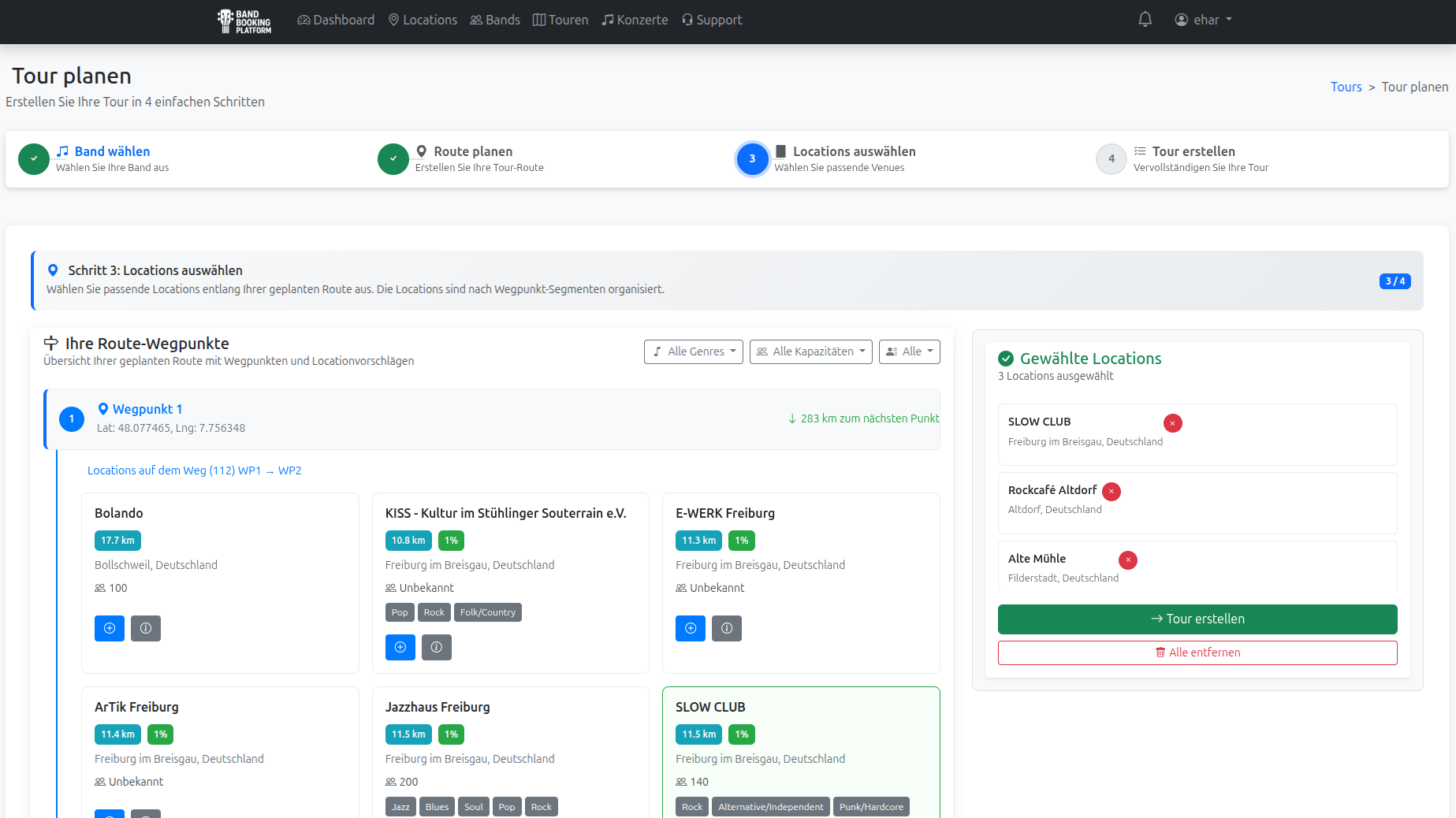Open the Alle Genres filter dropdown

pyautogui.click(x=693, y=351)
